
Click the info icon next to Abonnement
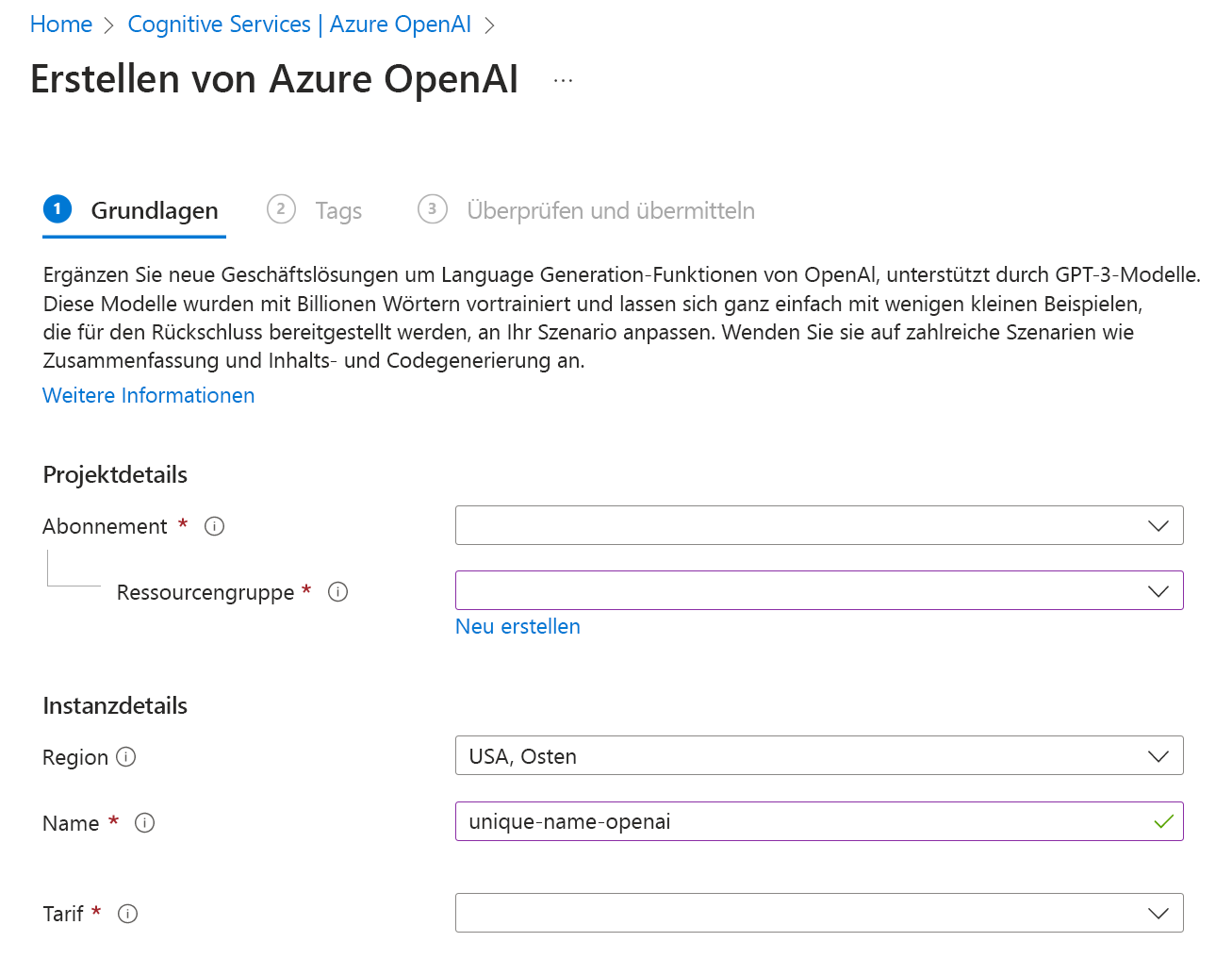coord(214,526)
